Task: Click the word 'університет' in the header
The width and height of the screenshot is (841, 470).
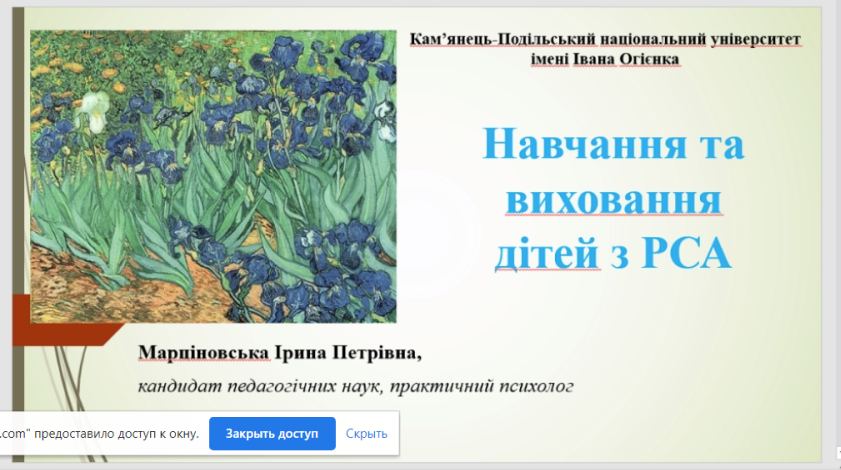Action: 753,40
